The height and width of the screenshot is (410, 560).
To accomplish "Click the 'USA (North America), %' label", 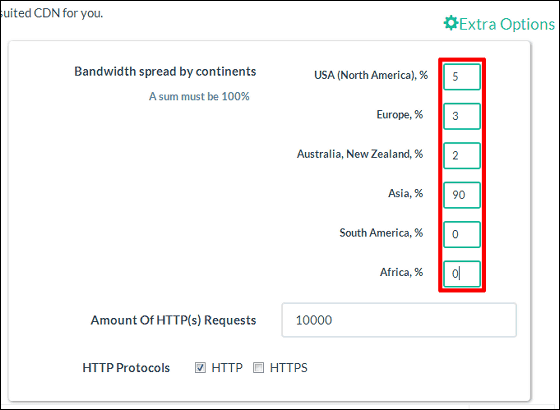I will (371, 75).
